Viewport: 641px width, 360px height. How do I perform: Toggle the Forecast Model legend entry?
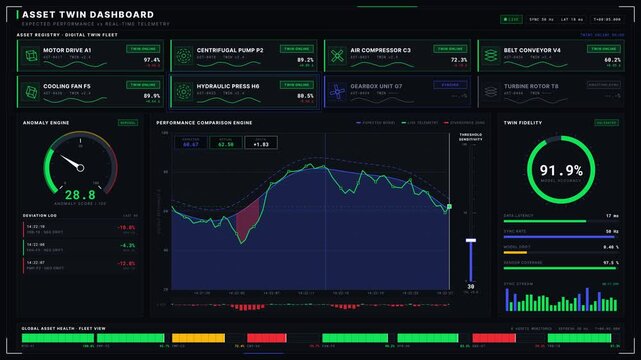pos(376,123)
